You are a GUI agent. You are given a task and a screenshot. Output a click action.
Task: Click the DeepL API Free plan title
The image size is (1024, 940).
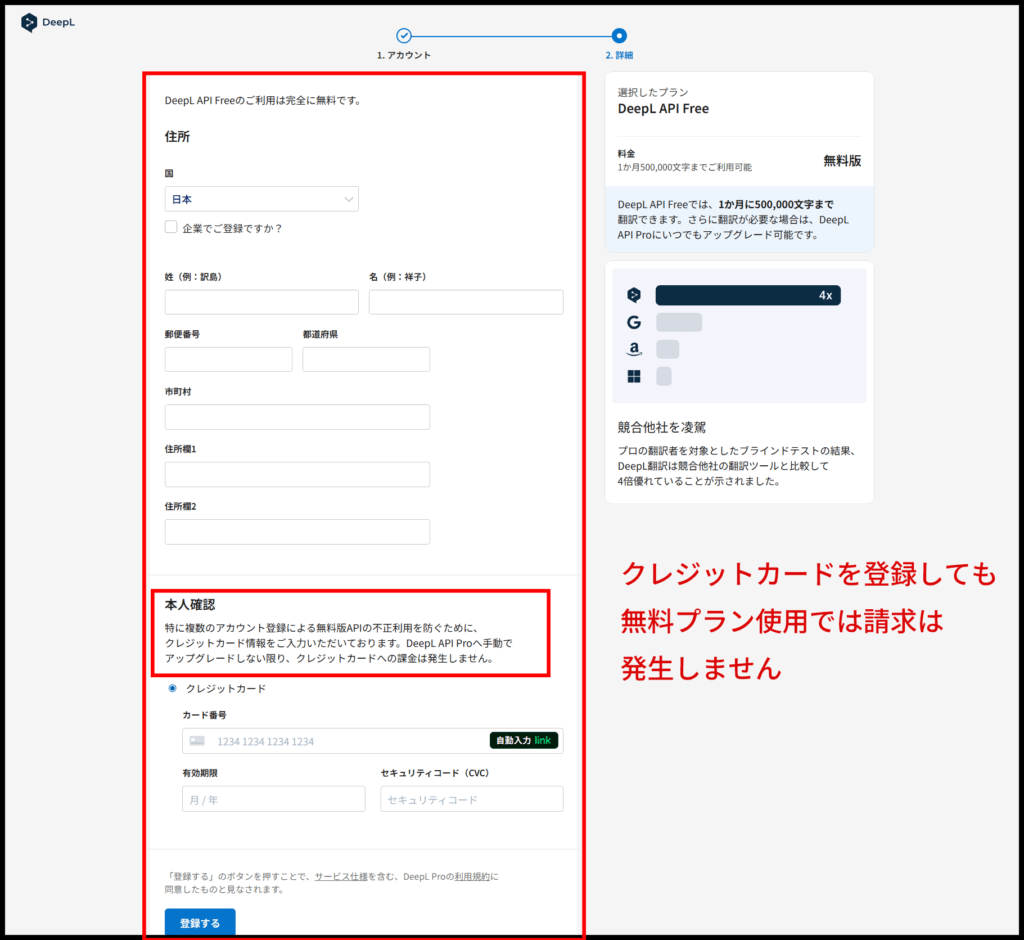(663, 109)
